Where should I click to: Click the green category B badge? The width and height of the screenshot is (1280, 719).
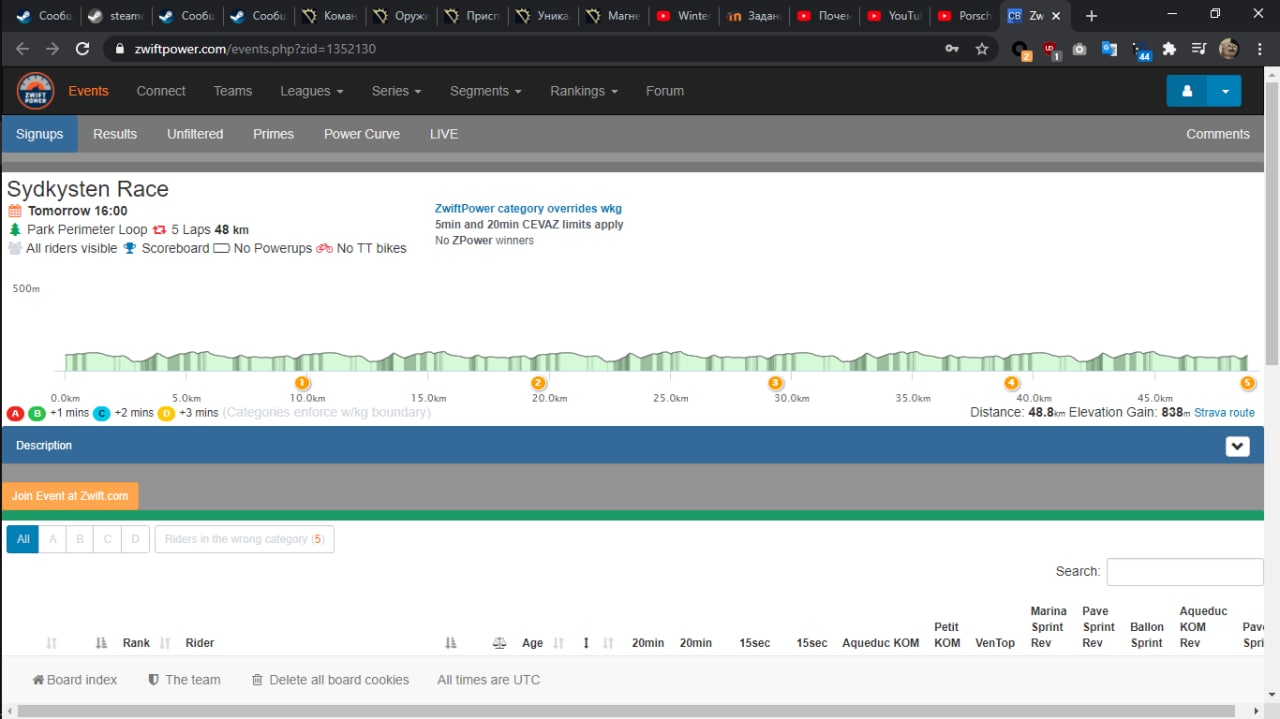point(37,413)
